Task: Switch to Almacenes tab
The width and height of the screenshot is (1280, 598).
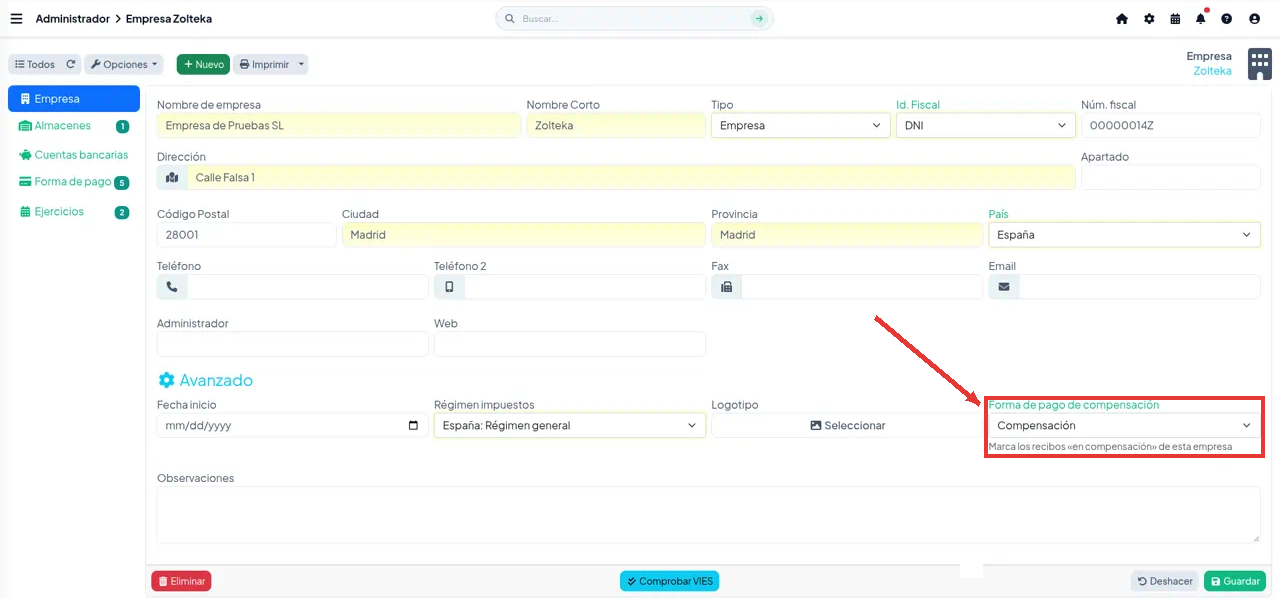Action: (74, 126)
